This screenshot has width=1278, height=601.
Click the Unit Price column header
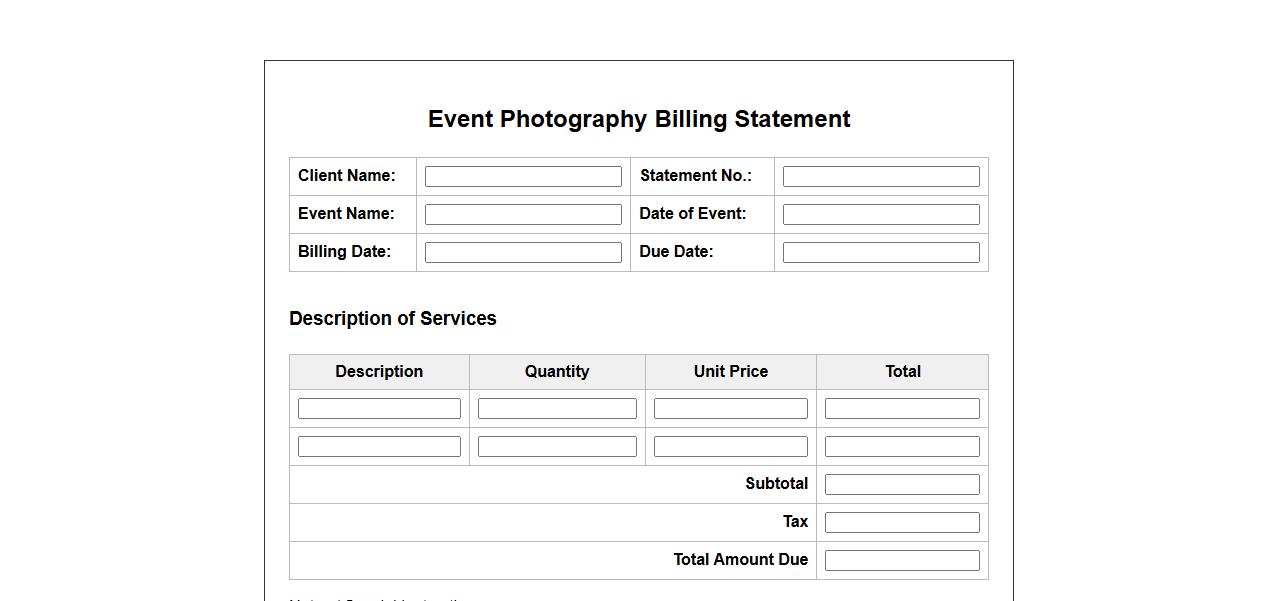coord(730,371)
